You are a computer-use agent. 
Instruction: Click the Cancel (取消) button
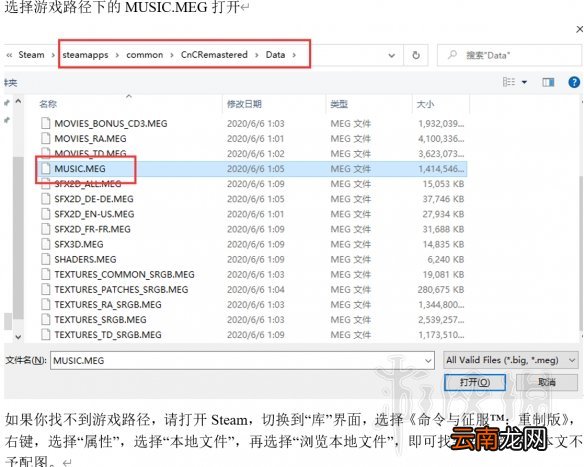pos(547,382)
